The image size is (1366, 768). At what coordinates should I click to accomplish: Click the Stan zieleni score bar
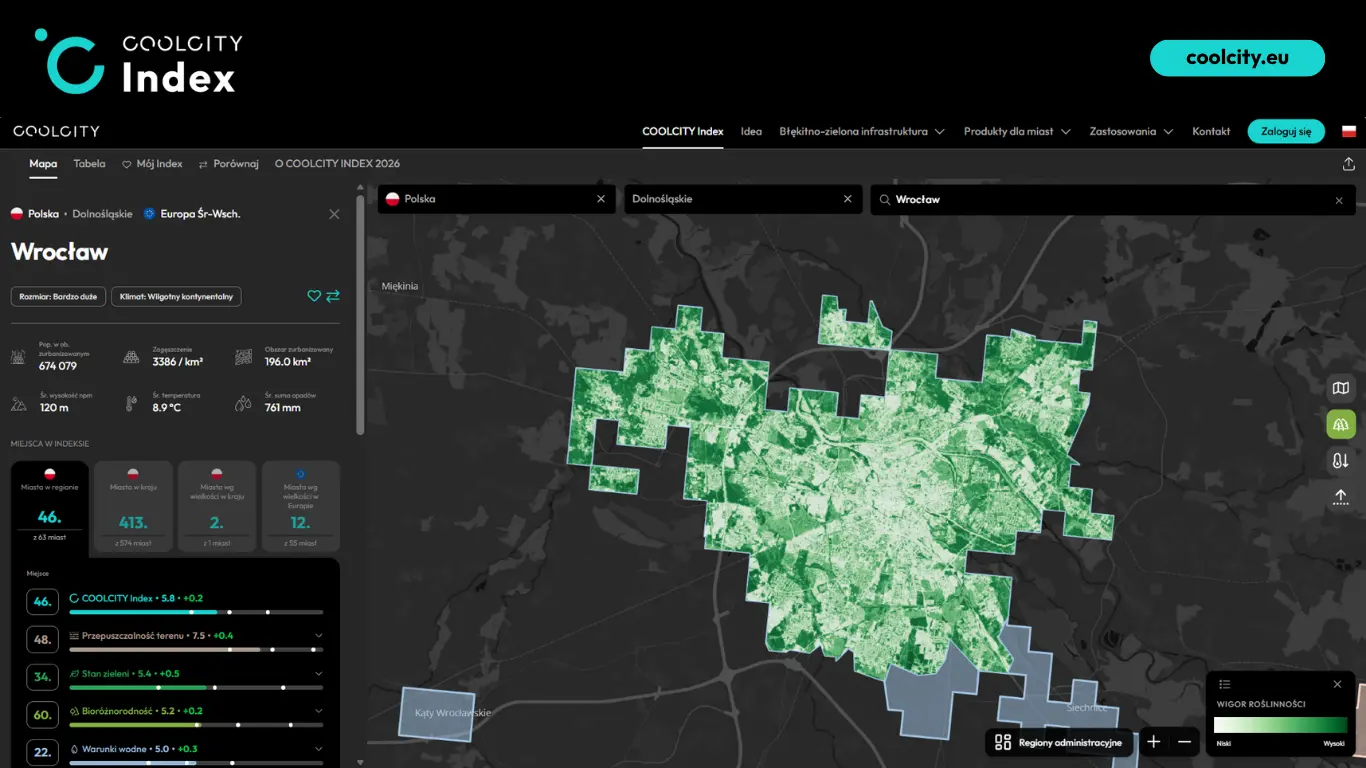tap(196, 687)
